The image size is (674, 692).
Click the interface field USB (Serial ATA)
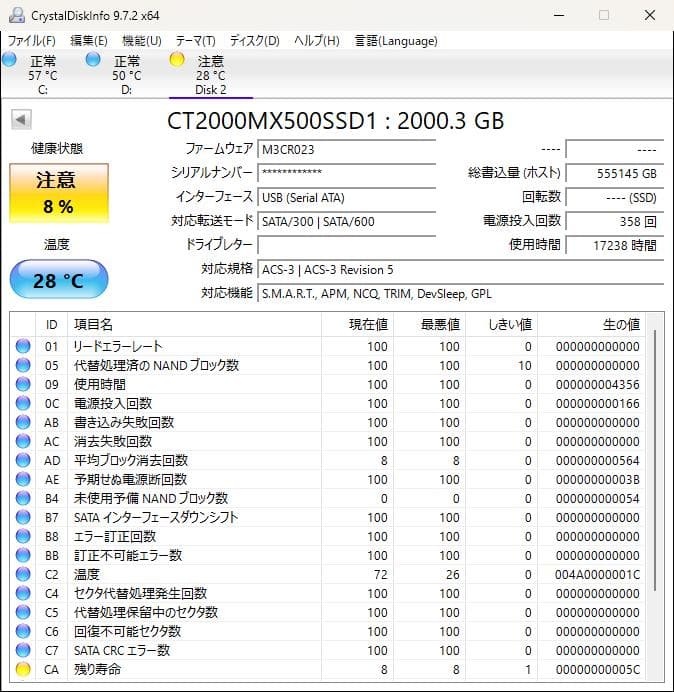346,197
